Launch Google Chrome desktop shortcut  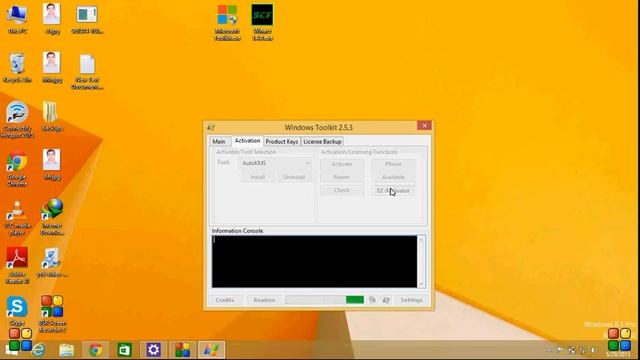point(17,169)
